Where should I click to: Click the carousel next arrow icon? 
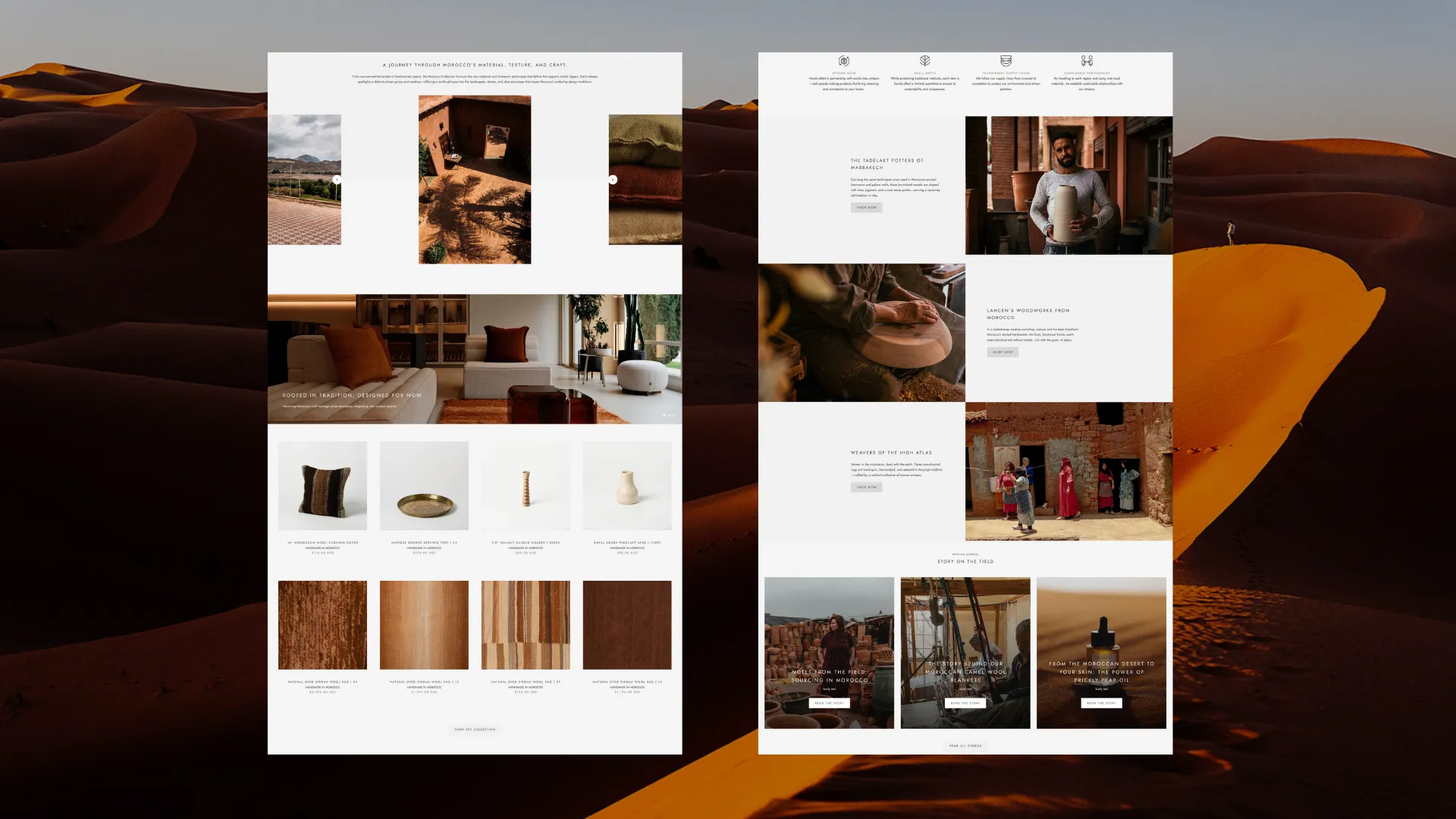pos(613,180)
